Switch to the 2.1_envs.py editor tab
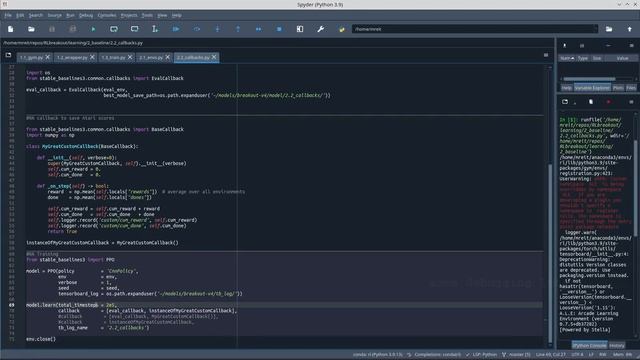This screenshot has width=640, height=360. pyautogui.click(x=151, y=58)
